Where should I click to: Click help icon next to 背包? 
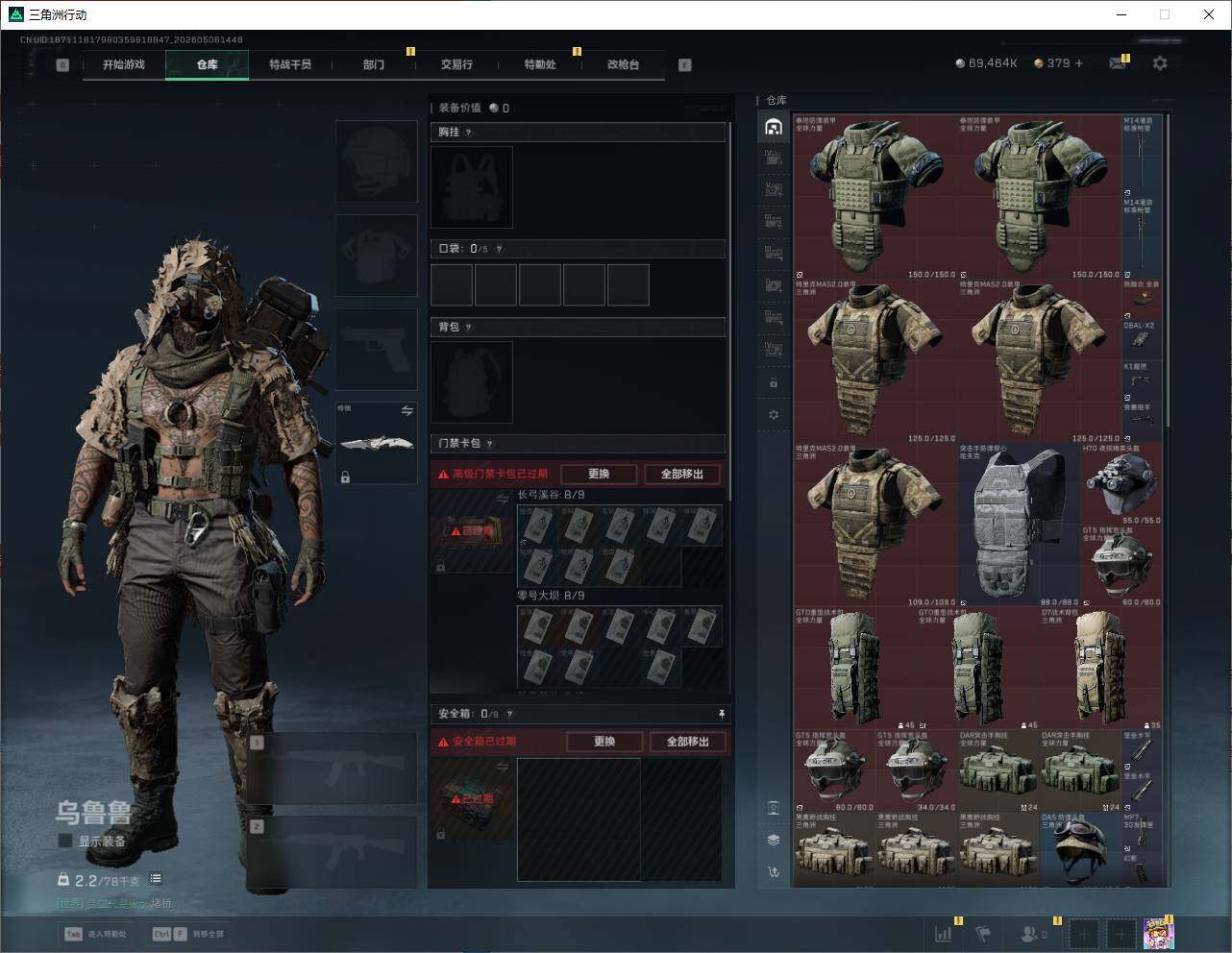coord(469,327)
